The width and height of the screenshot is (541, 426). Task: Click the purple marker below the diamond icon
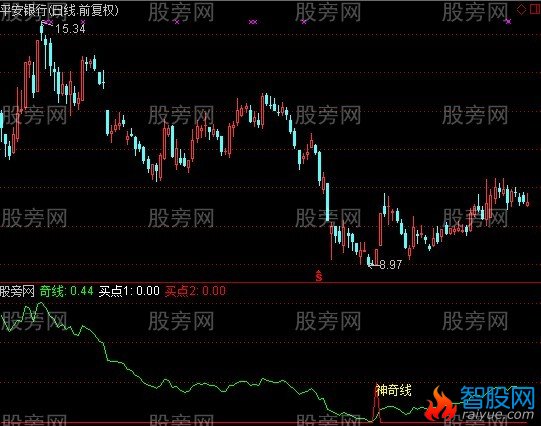(x=508, y=21)
